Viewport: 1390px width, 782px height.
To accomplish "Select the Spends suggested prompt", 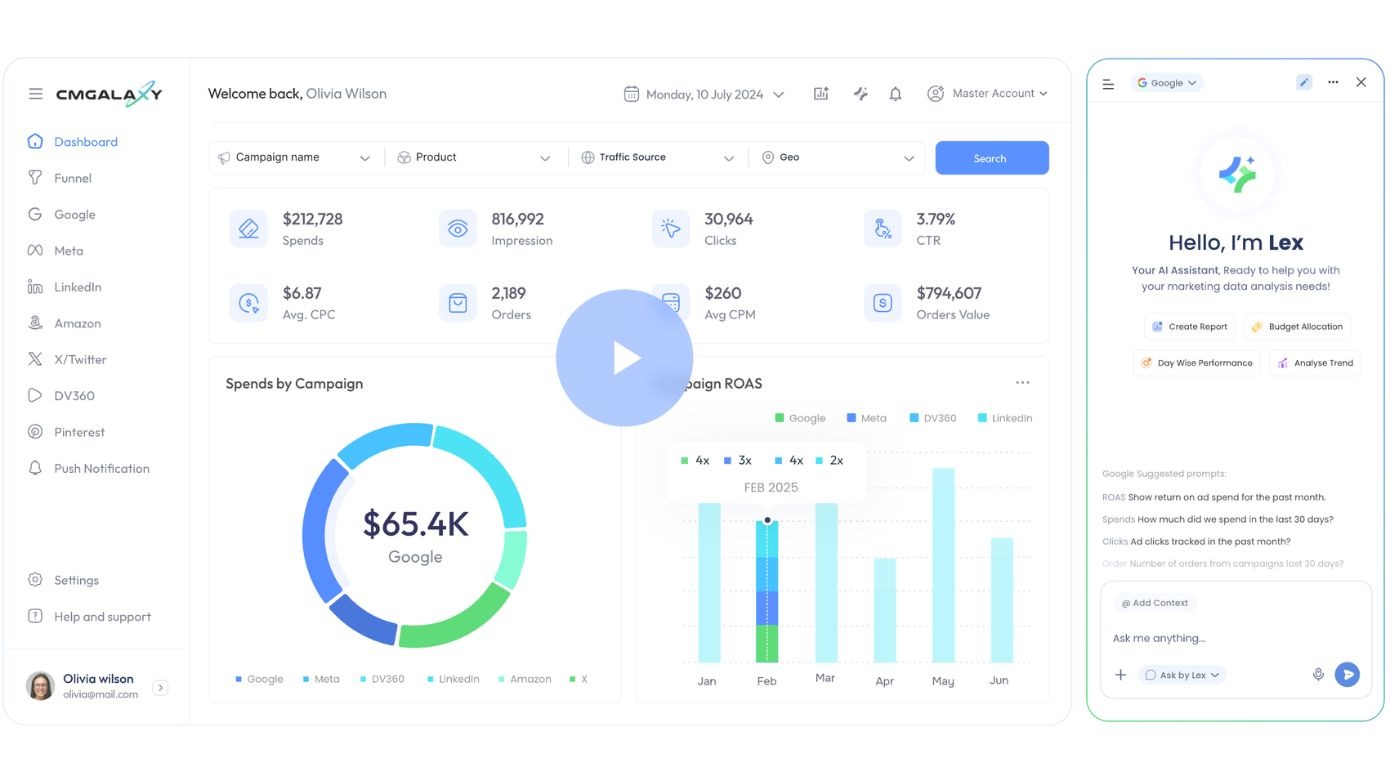I will tap(1217, 519).
